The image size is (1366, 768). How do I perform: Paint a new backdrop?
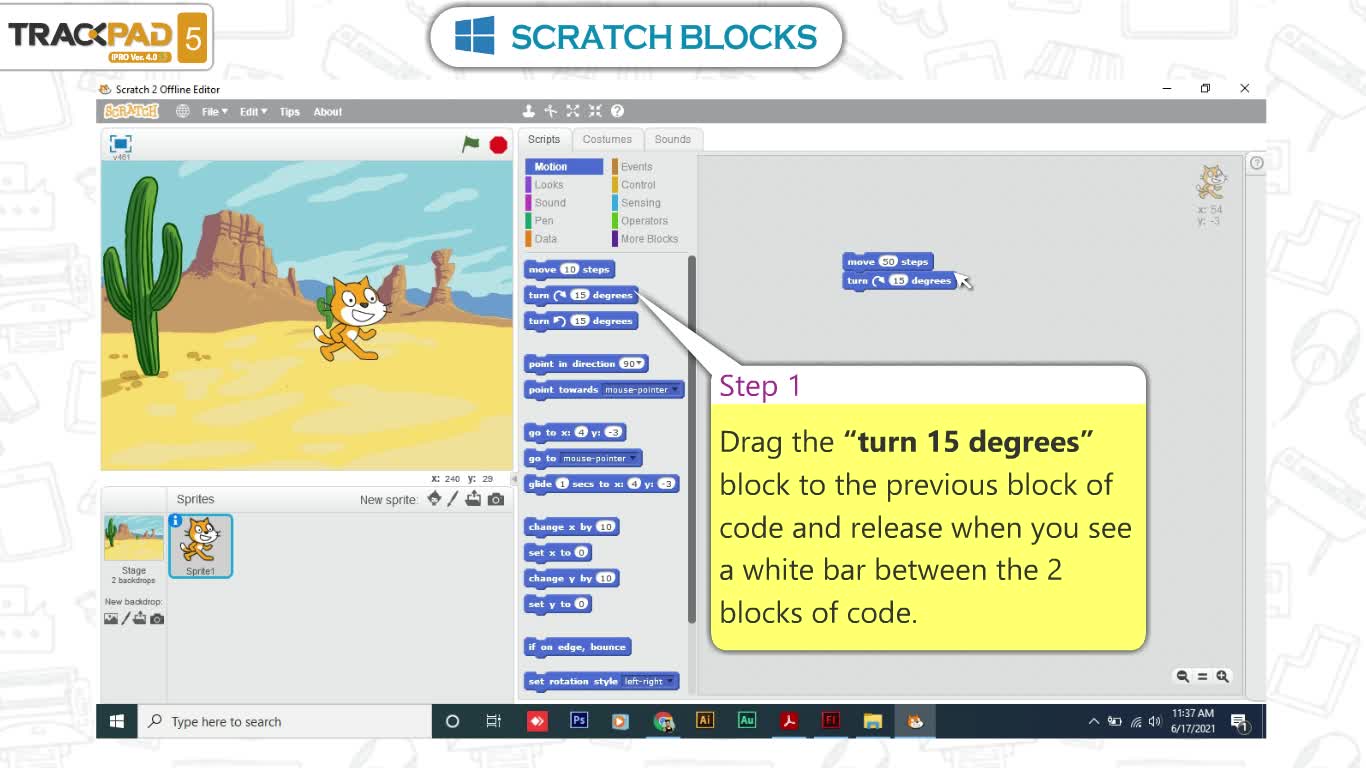click(x=126, y=618)
